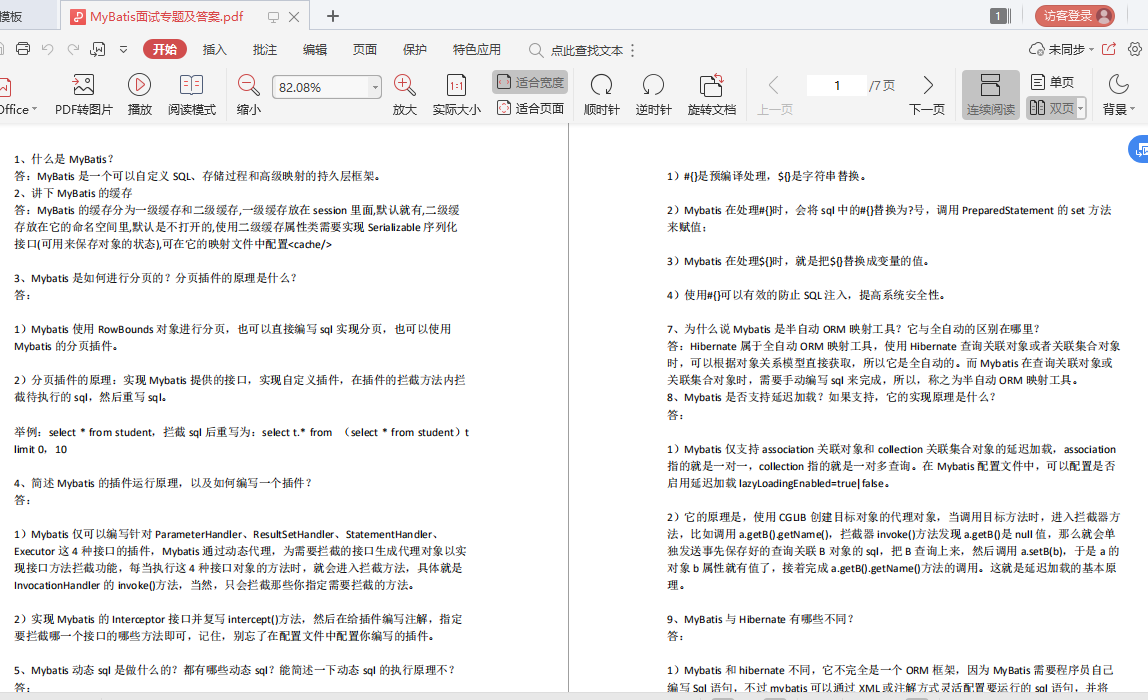Click the save-as icon in the quick toolbar
The height and width of the screenshot is (700, 1148).
[x=97, y=49]
